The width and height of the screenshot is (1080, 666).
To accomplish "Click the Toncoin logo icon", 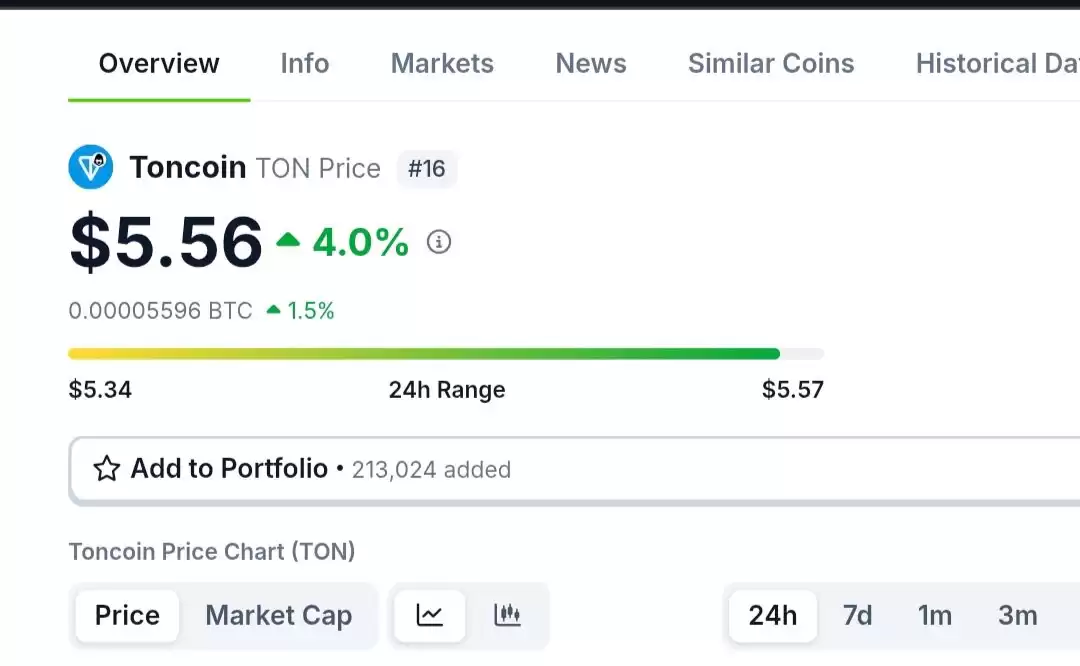I will coord(91,167).
